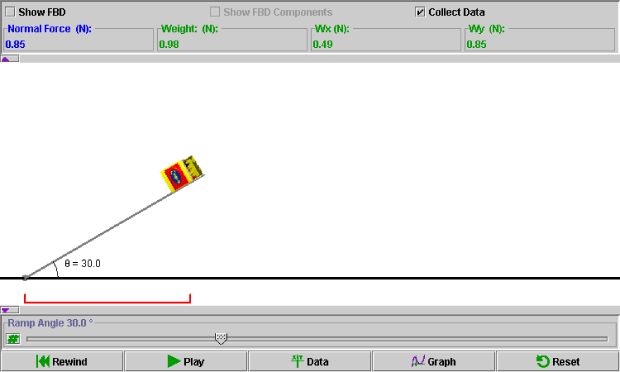Click the ramp pivot point at base
620x372 pixels.
click(25, 278)
